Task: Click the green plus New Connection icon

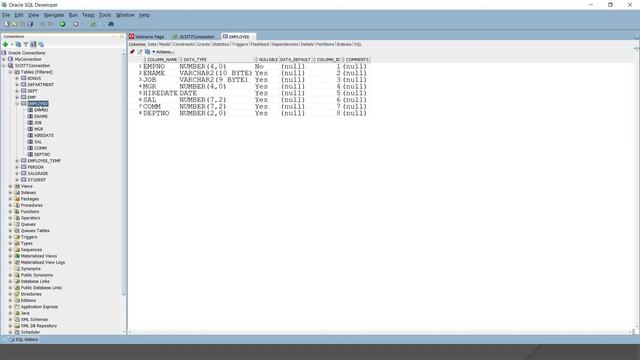Action: 5,44
